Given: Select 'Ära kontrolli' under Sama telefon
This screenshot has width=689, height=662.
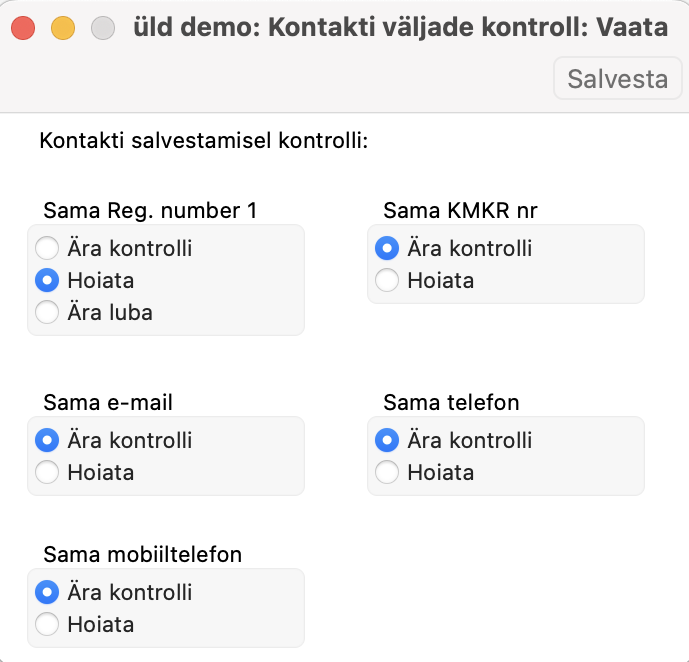Looking at the screenshot, I should [387, 440].
